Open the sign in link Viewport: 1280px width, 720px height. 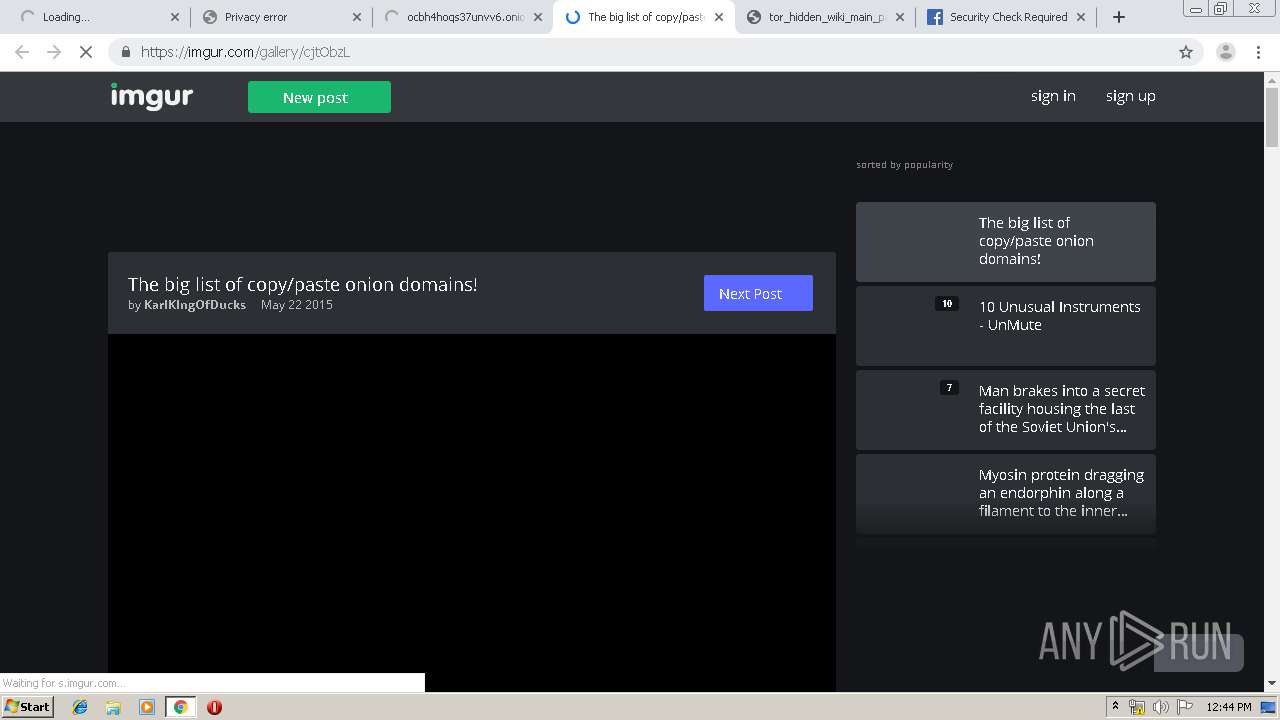(x=1053, y=96)
